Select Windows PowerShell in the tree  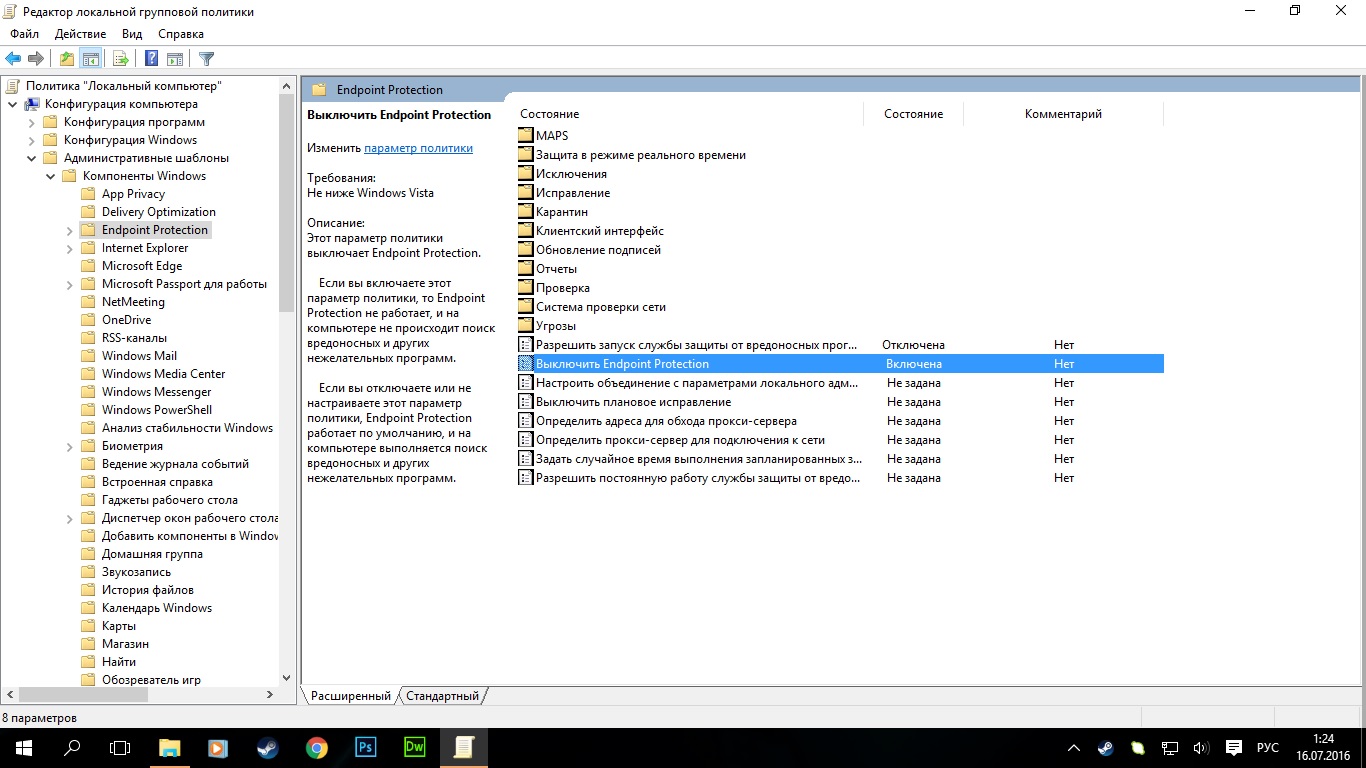(156, 410)
